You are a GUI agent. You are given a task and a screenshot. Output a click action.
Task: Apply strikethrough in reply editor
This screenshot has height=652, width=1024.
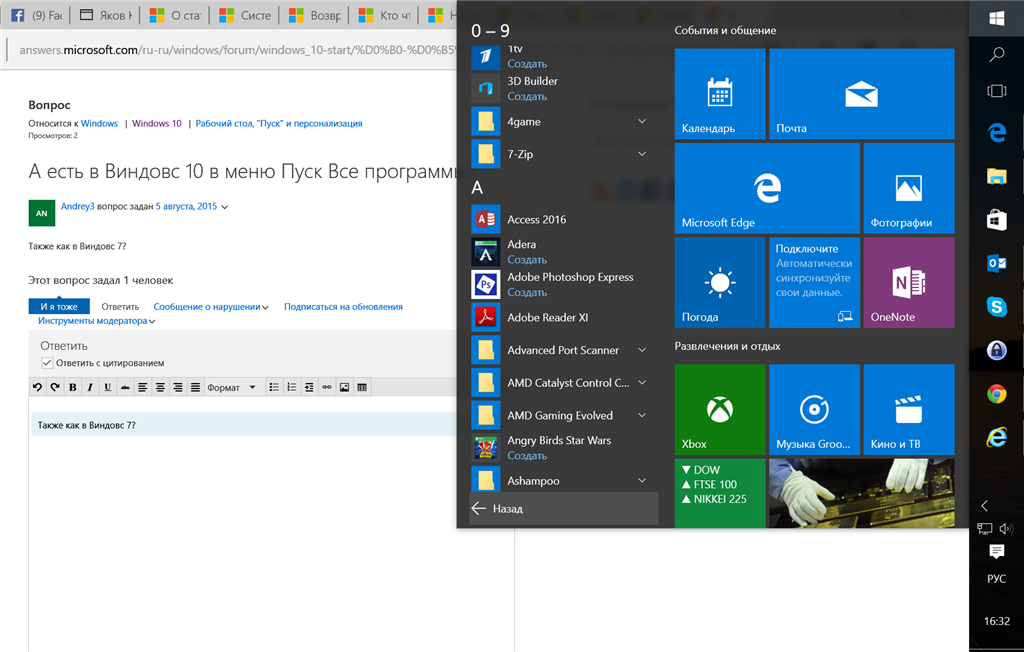pos(125,387)
